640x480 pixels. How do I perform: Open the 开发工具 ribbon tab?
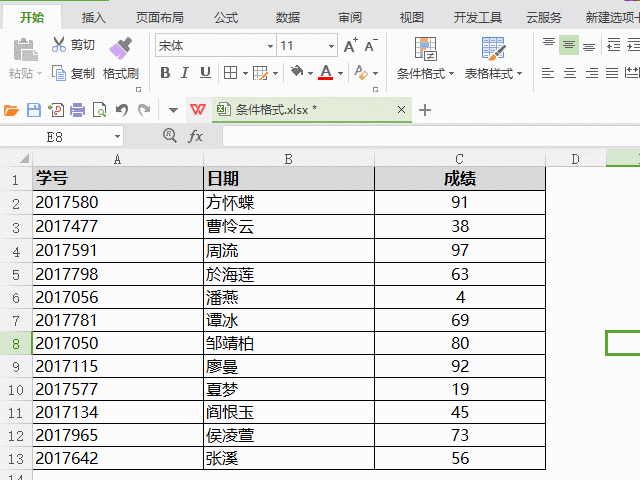coord(478,18)
